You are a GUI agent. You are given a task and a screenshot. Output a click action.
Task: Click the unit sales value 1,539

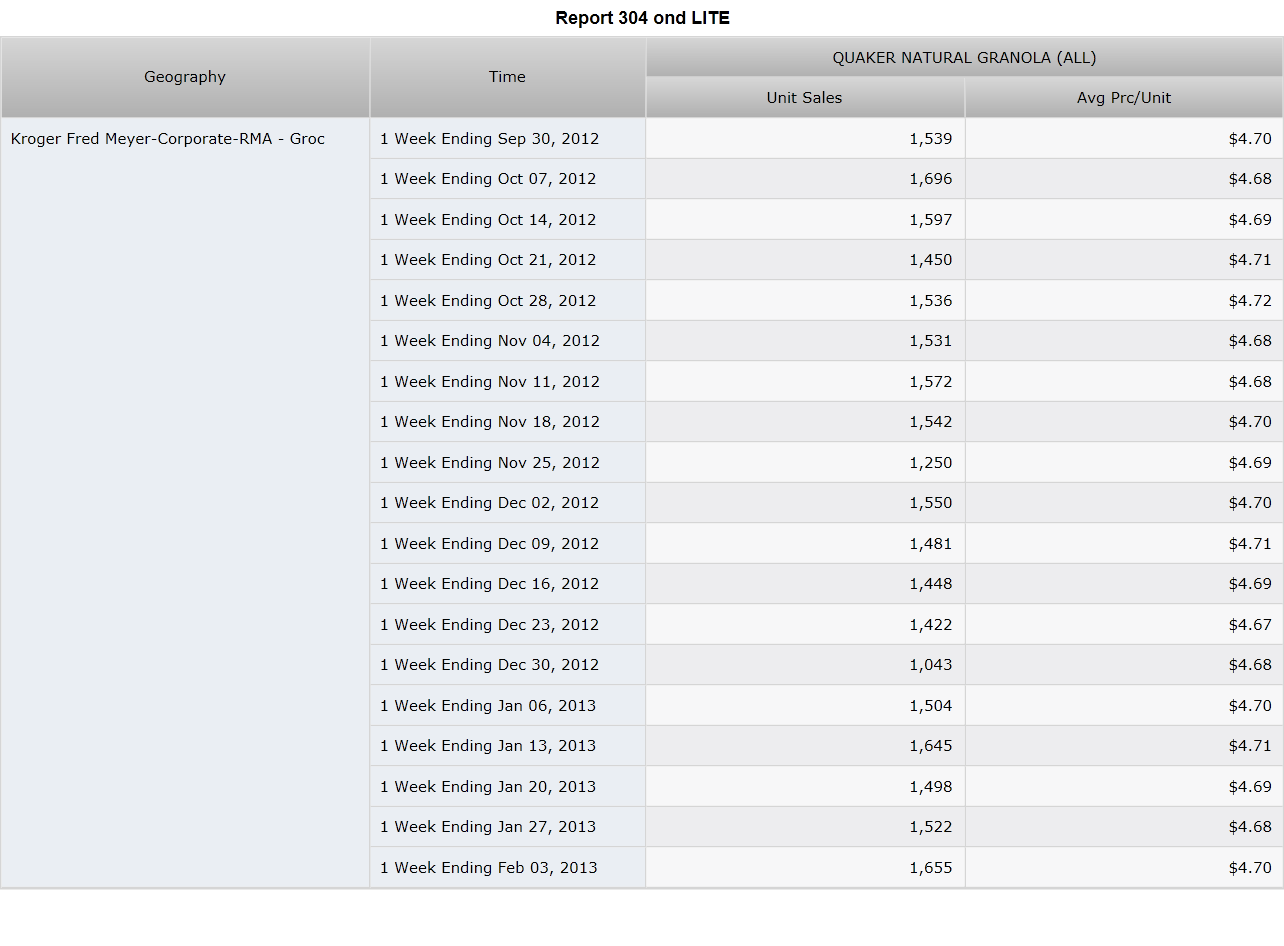coord(931,139)
